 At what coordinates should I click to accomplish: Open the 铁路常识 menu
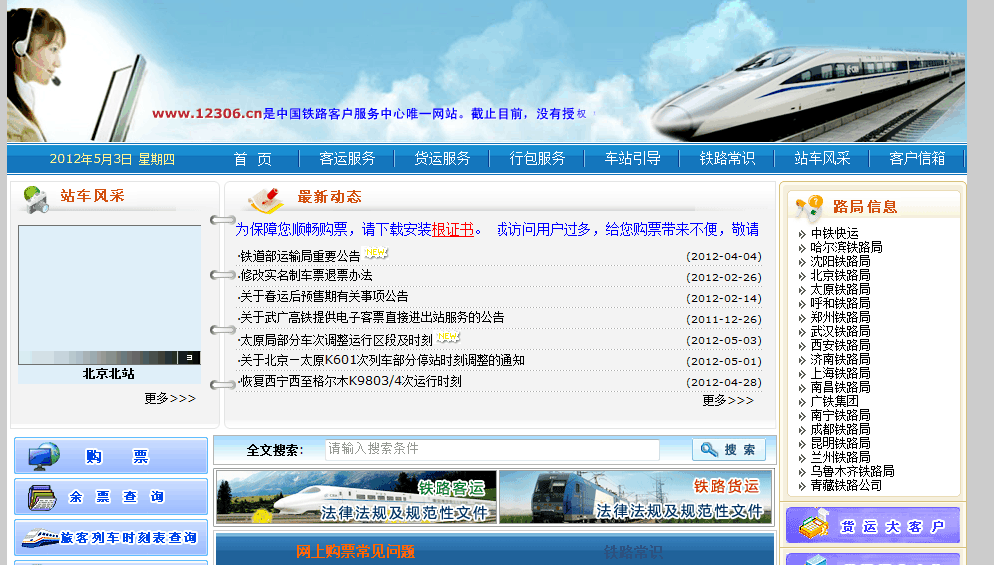click(x=727, y=159)
